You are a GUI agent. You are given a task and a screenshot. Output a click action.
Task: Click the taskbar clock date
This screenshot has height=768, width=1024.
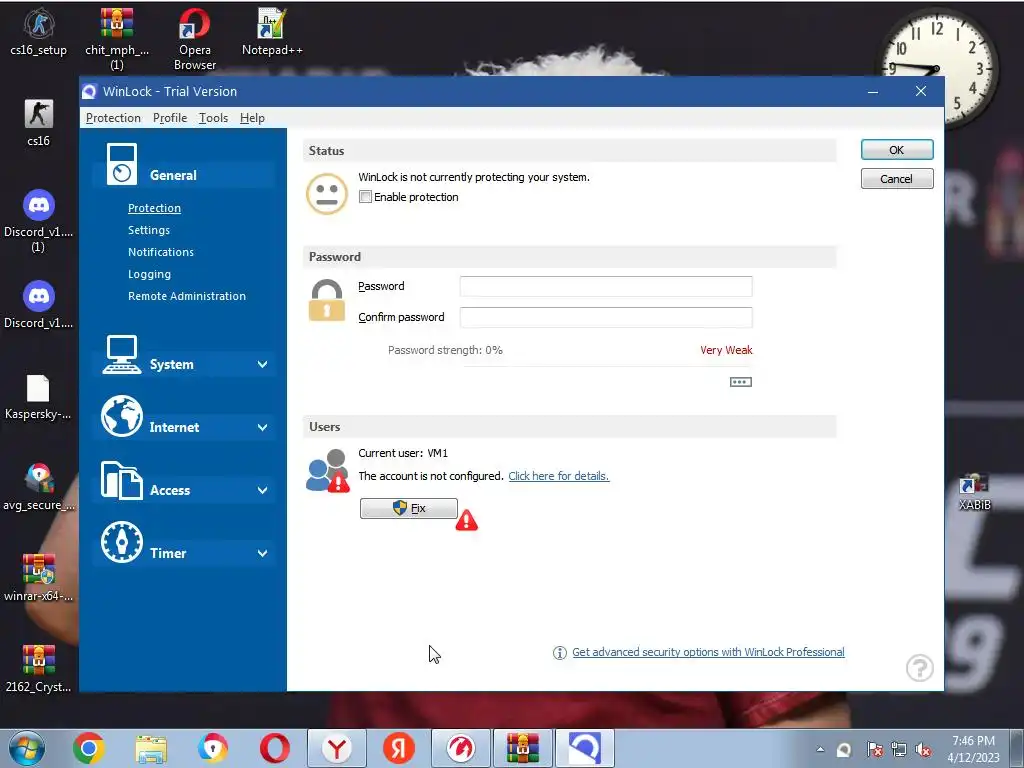(x=973, y=749)
